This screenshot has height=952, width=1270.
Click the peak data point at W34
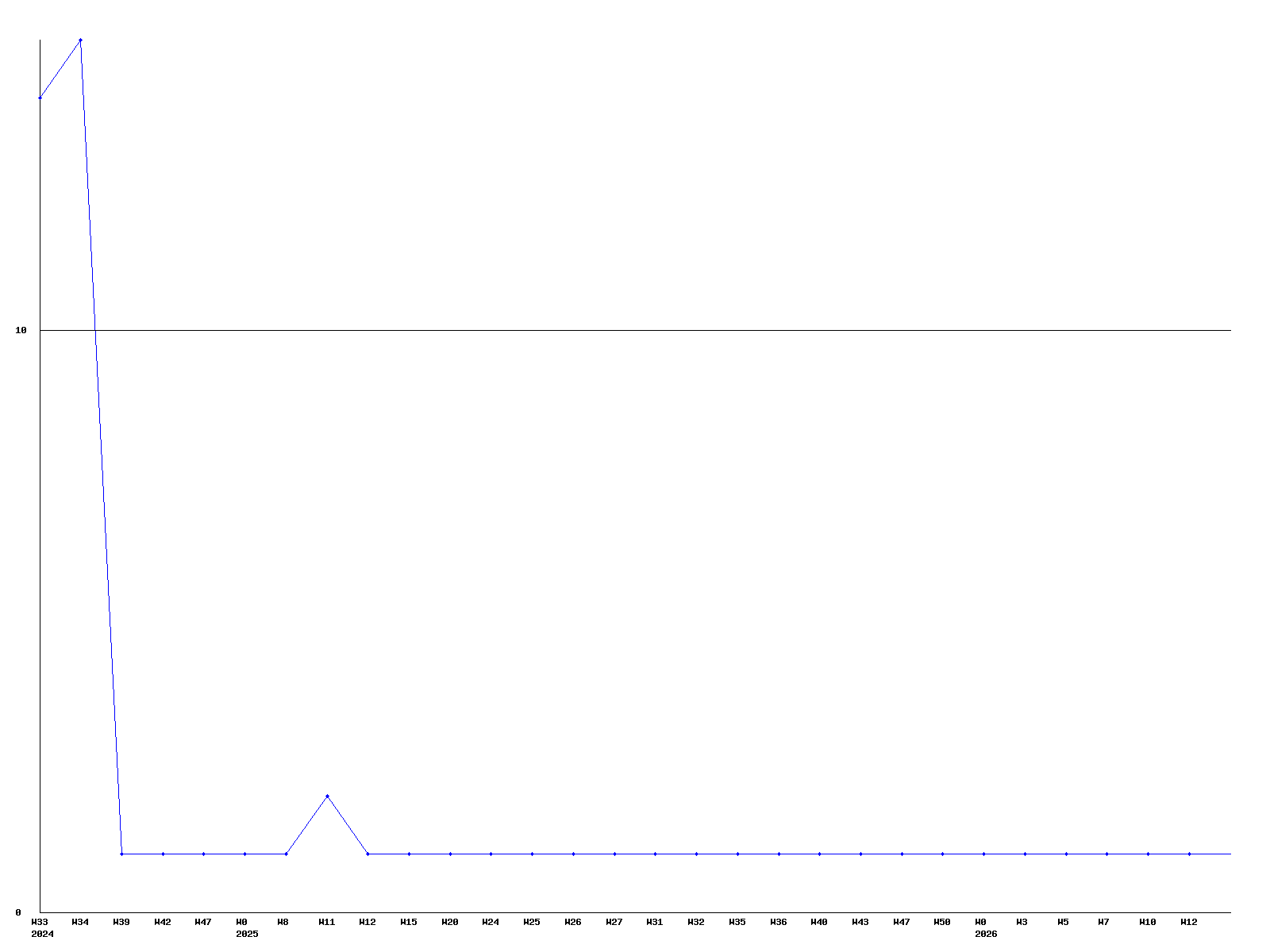tap(80, 40)
